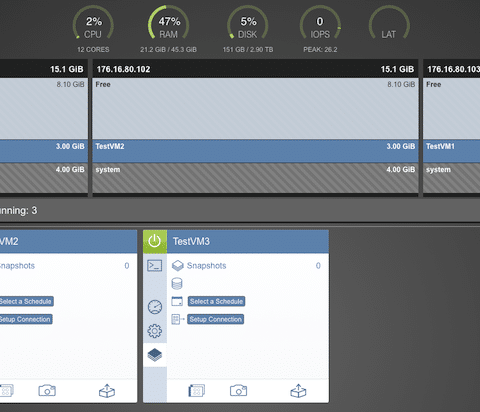Click Select a Schedule on VM2 card

(26, 301)
